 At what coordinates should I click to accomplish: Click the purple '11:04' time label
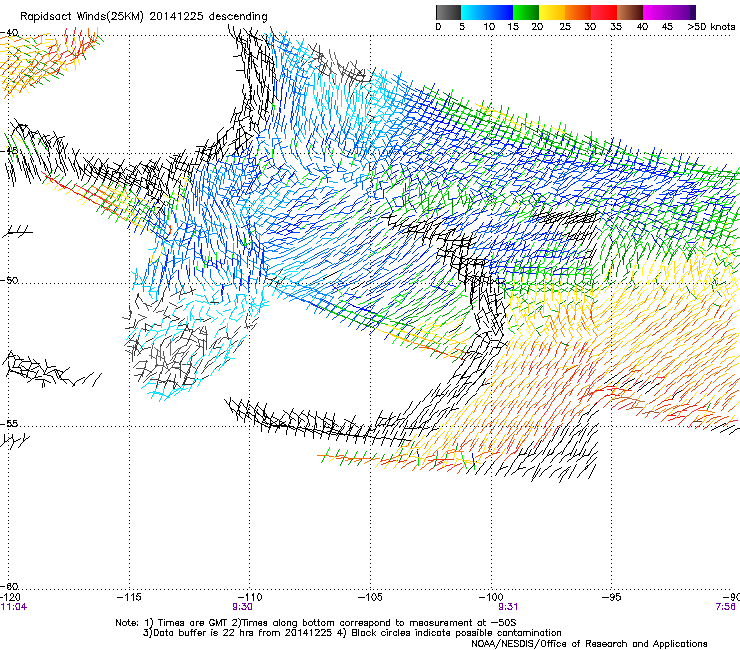pyautogui.click(x=14, y=607)
